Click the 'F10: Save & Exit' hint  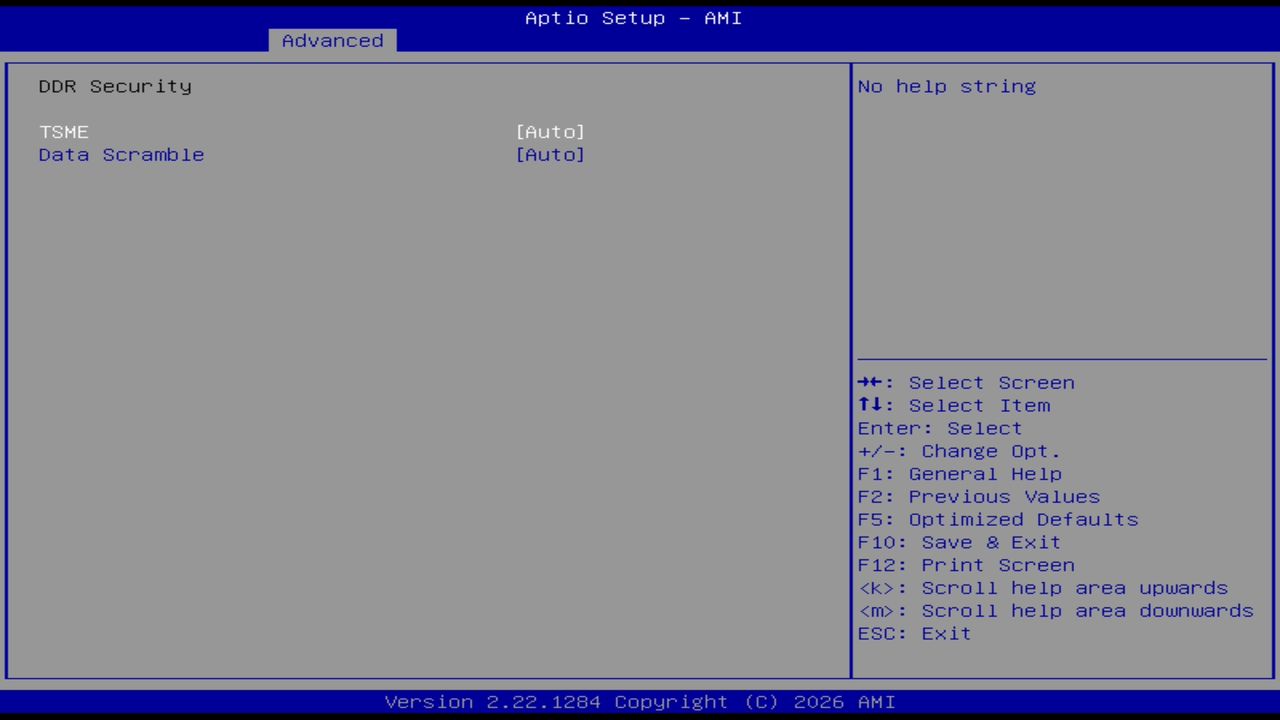(x=959, y=543)
